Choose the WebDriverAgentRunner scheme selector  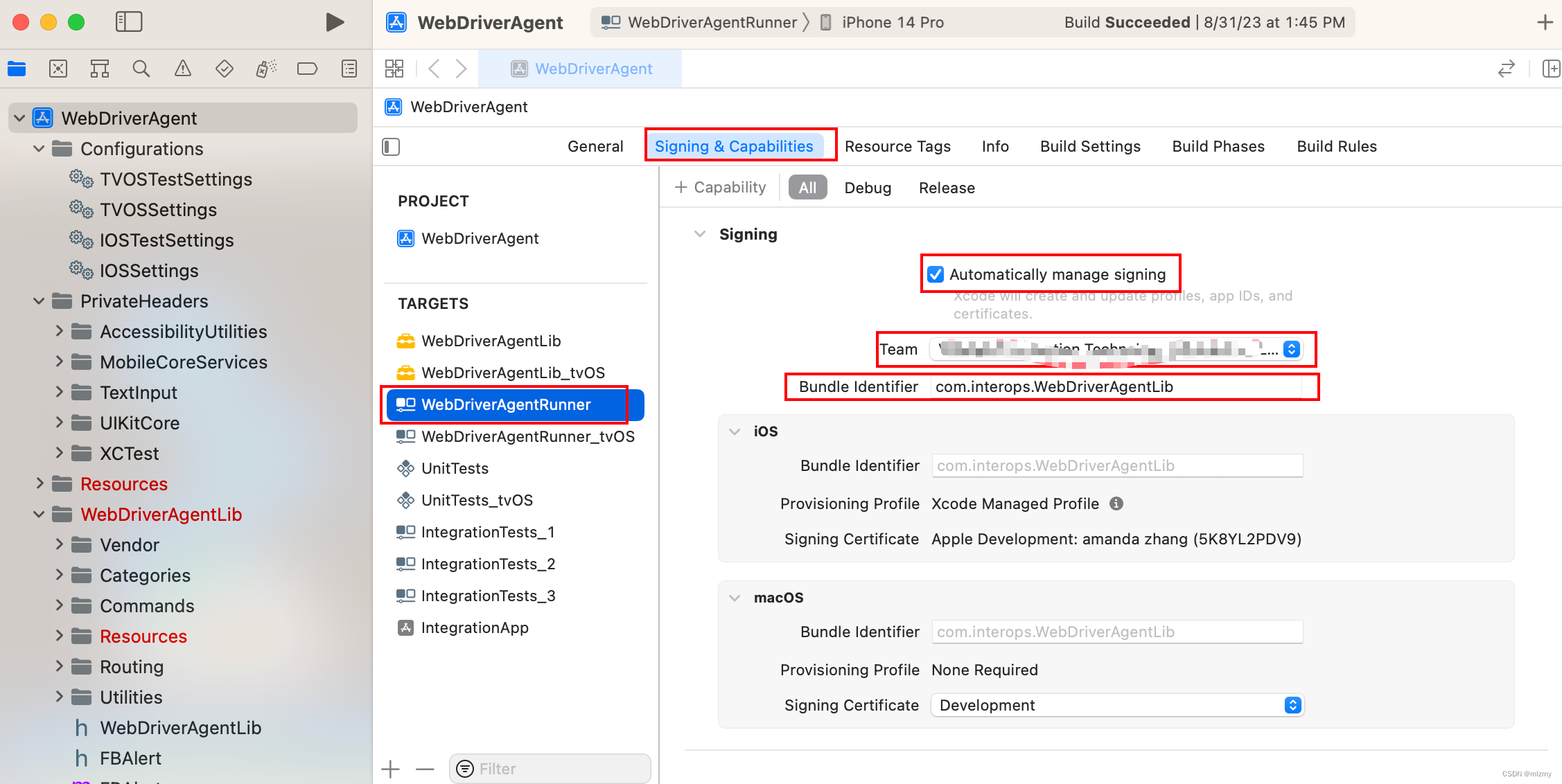click(x=699, y=22)
